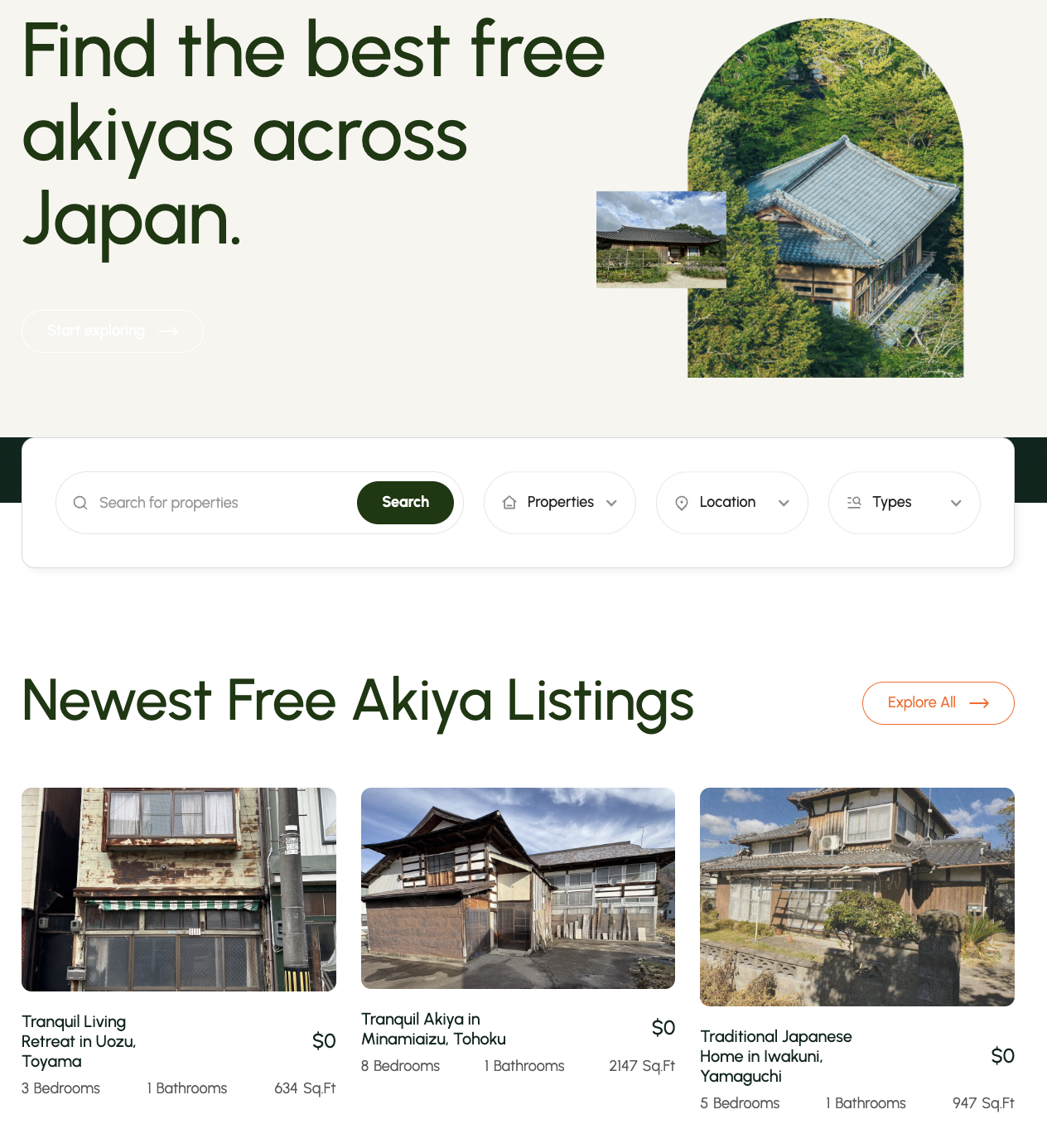The image size is (1047, 1148).
Task: Expand the Types dropdown chevron
Action: coord(956,503)
